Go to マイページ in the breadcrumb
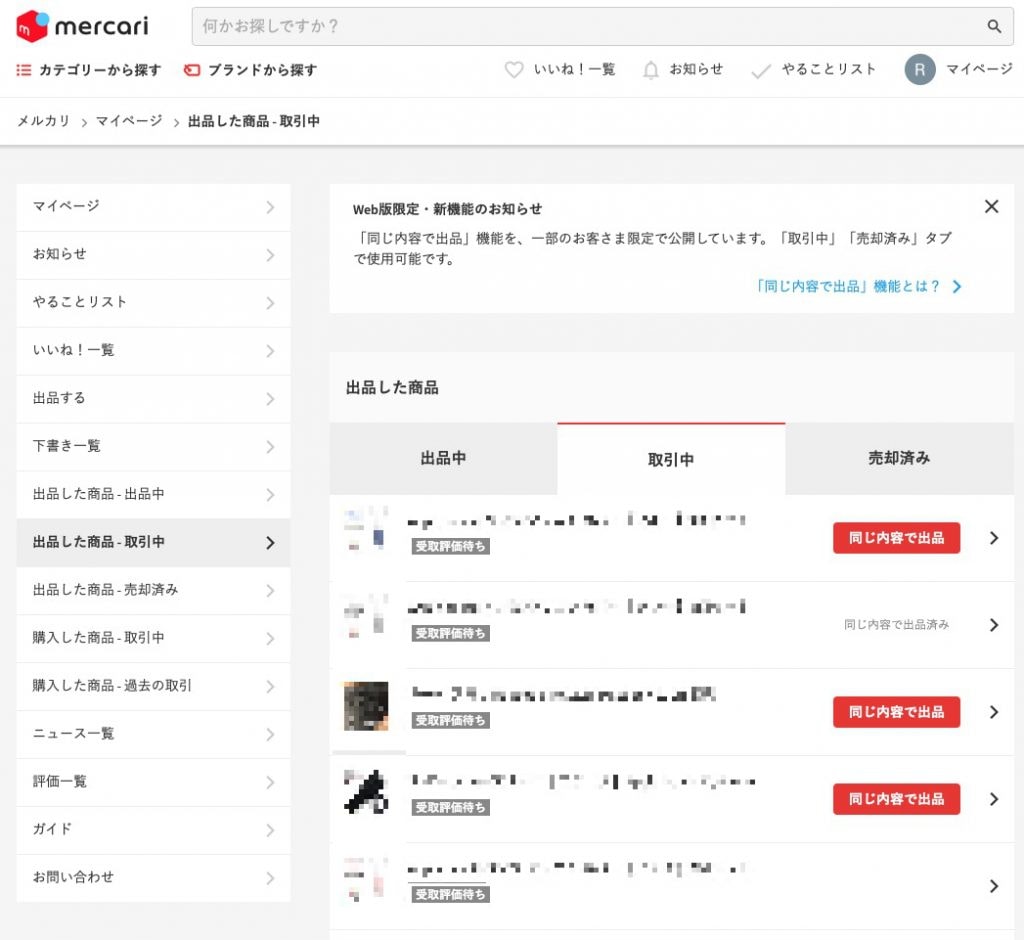This screenshot has height=940, width=1024. (x=128, y=121)
